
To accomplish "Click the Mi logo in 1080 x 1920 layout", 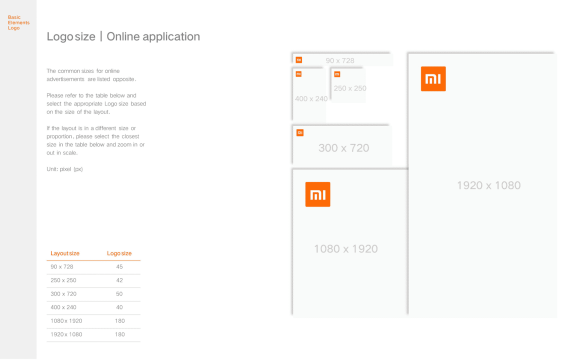I will (318, 195).
